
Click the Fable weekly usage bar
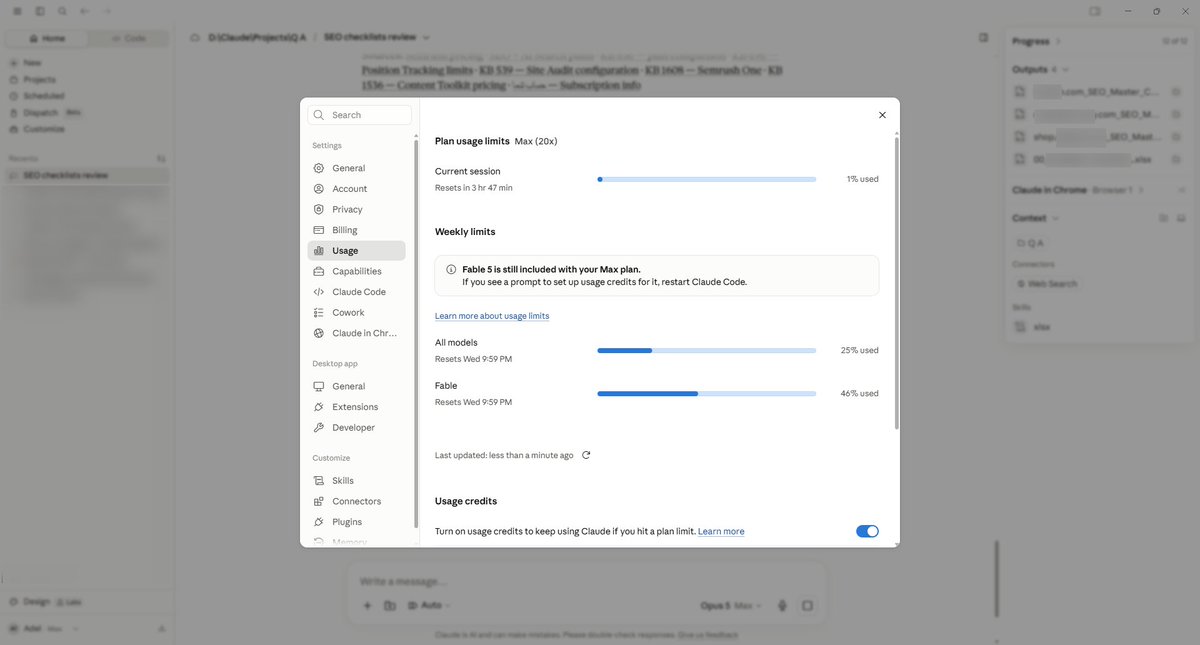[707, 394]
